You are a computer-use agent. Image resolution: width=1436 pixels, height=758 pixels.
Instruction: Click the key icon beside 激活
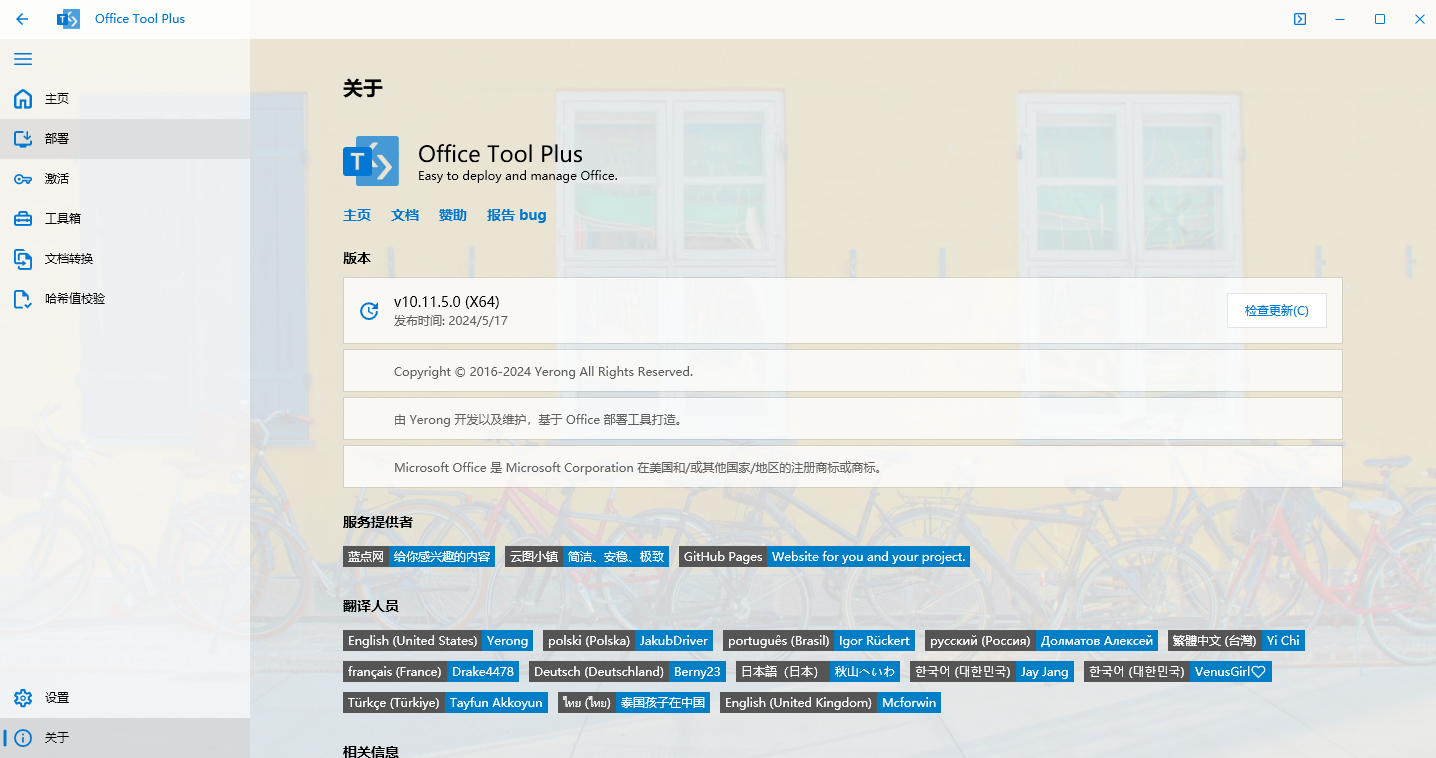[23, 179]
